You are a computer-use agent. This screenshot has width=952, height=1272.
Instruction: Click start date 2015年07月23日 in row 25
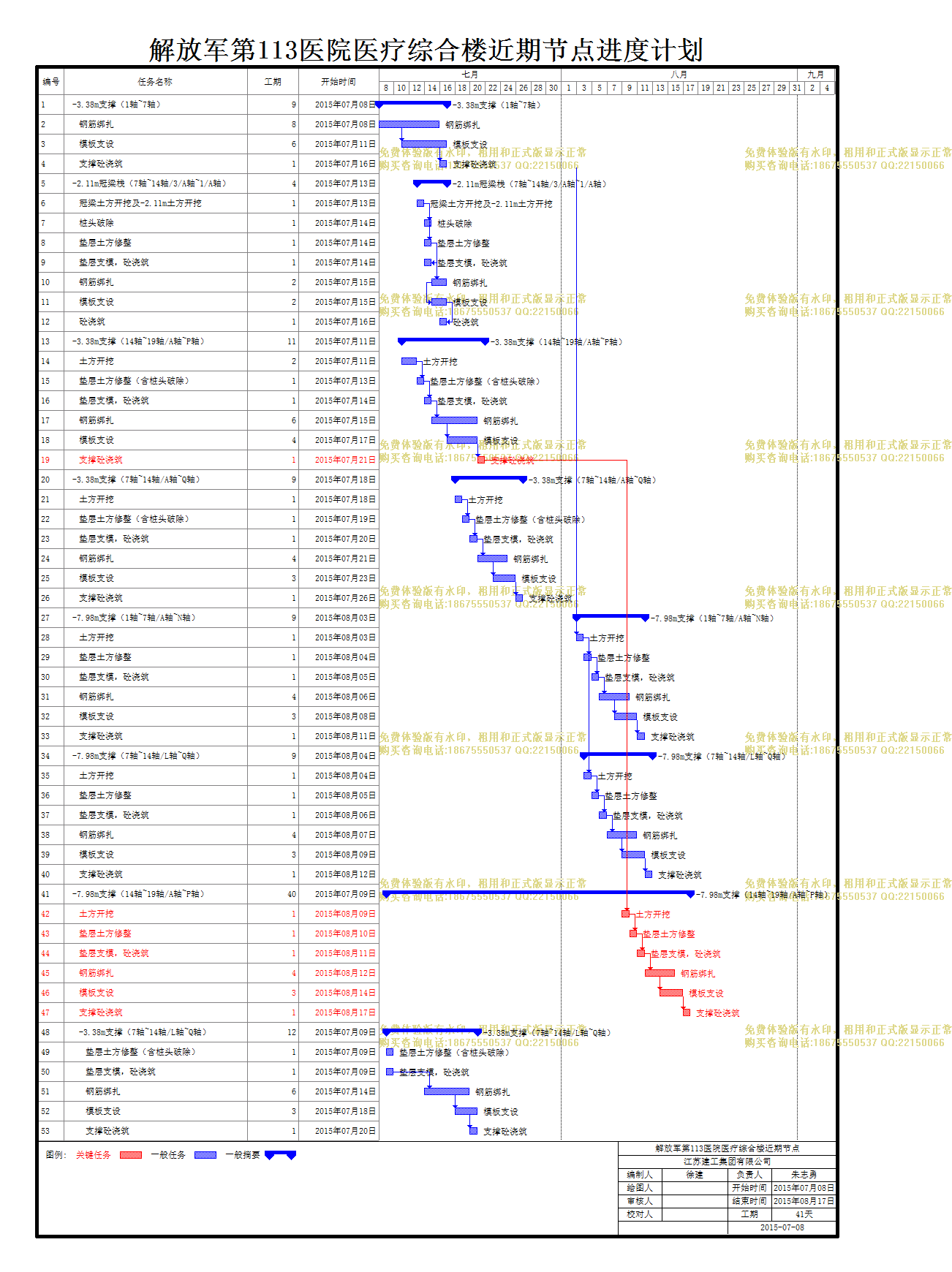click(x=345, y=578)
